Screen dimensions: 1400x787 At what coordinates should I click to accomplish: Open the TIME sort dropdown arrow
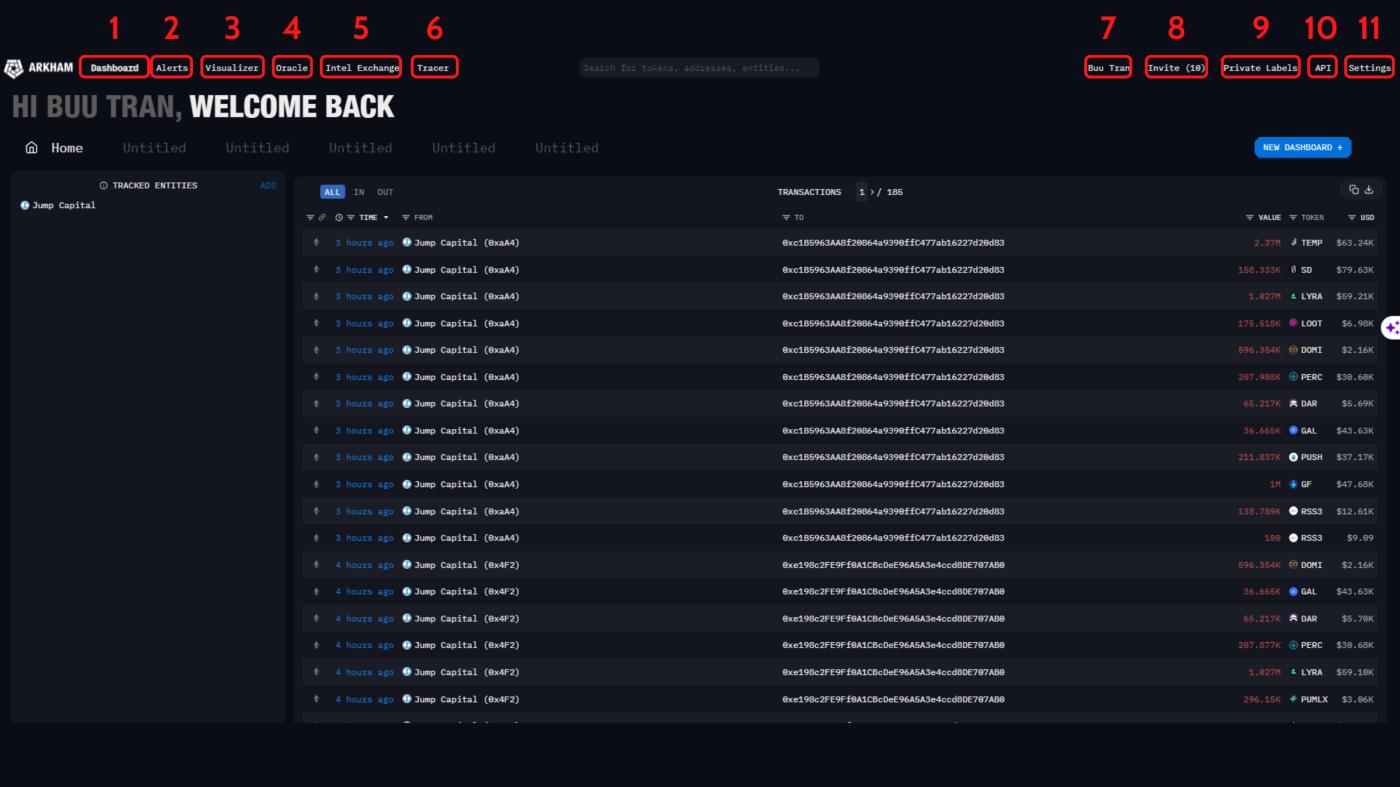coord(386,218)
